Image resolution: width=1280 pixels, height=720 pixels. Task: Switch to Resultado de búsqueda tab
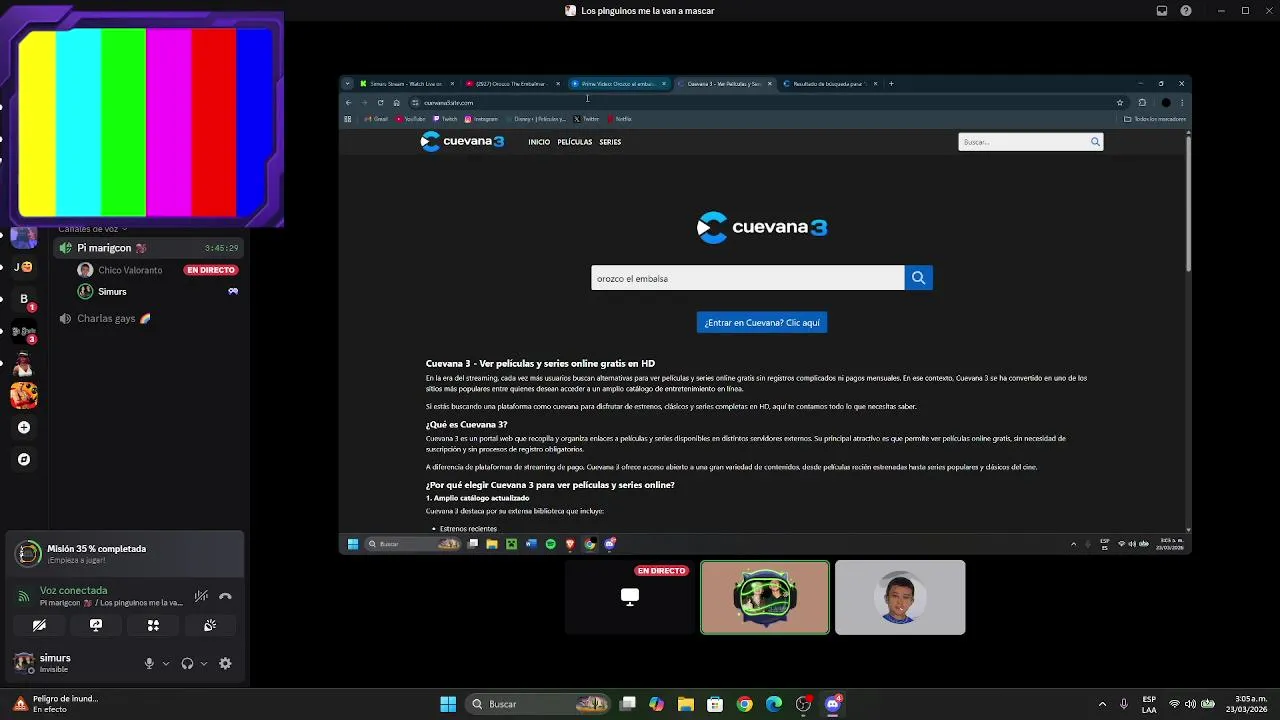point(829,84)
